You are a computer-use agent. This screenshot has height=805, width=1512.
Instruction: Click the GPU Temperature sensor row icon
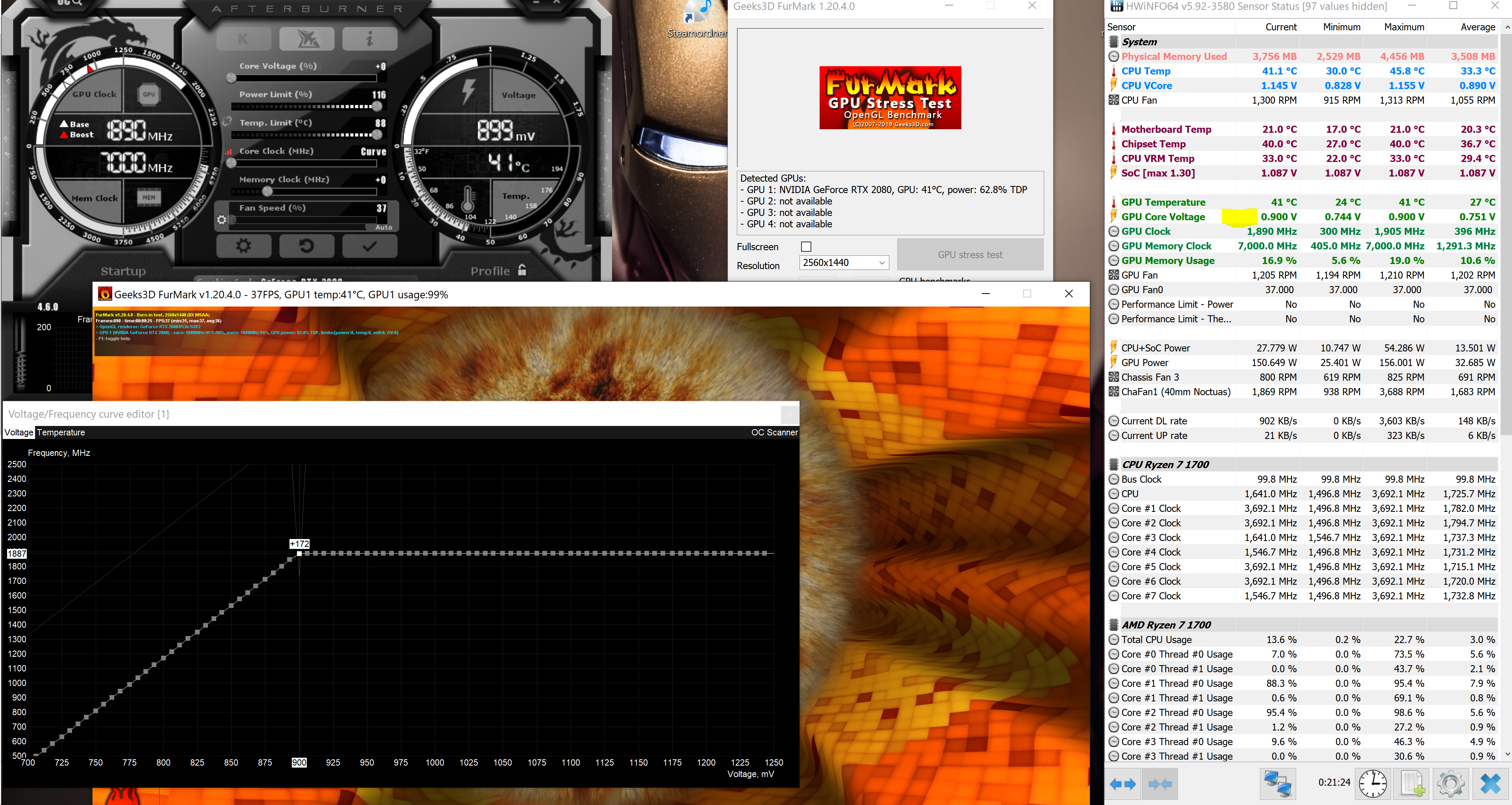pos(1113,202)
